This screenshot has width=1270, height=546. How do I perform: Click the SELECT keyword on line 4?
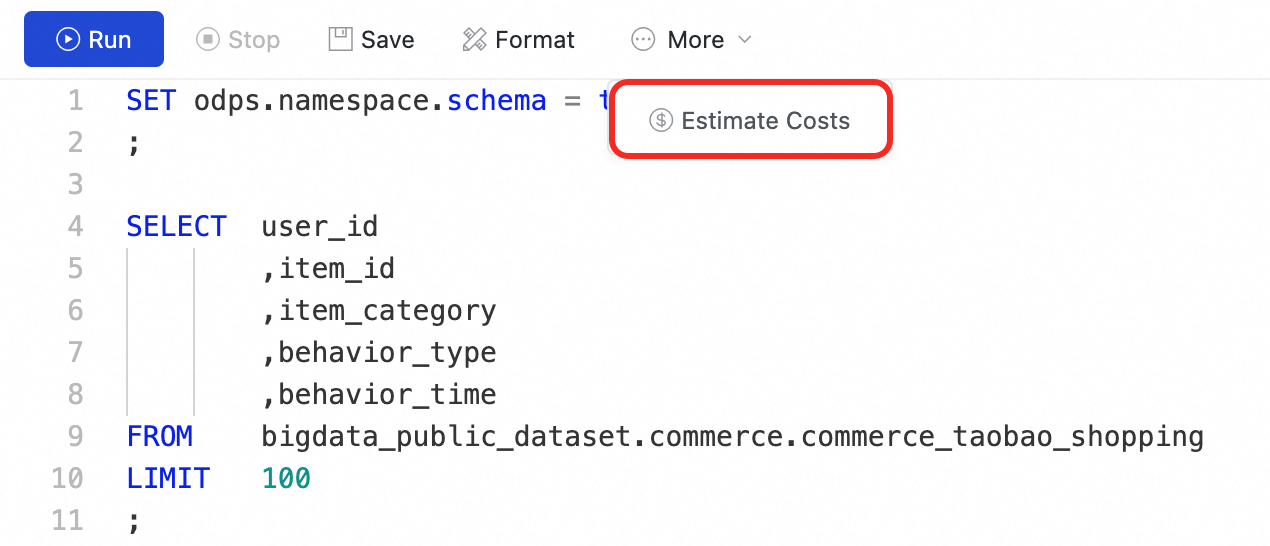coord(176,227)
